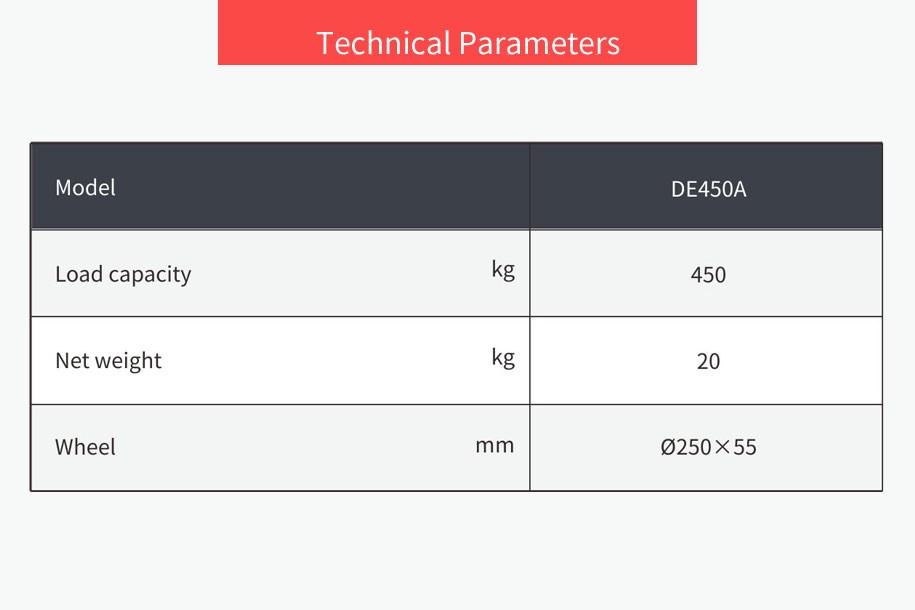This screenshot has width=915, height=610.
Task: Click the kg unit beside Load capacity
Action: click(503, 269)
